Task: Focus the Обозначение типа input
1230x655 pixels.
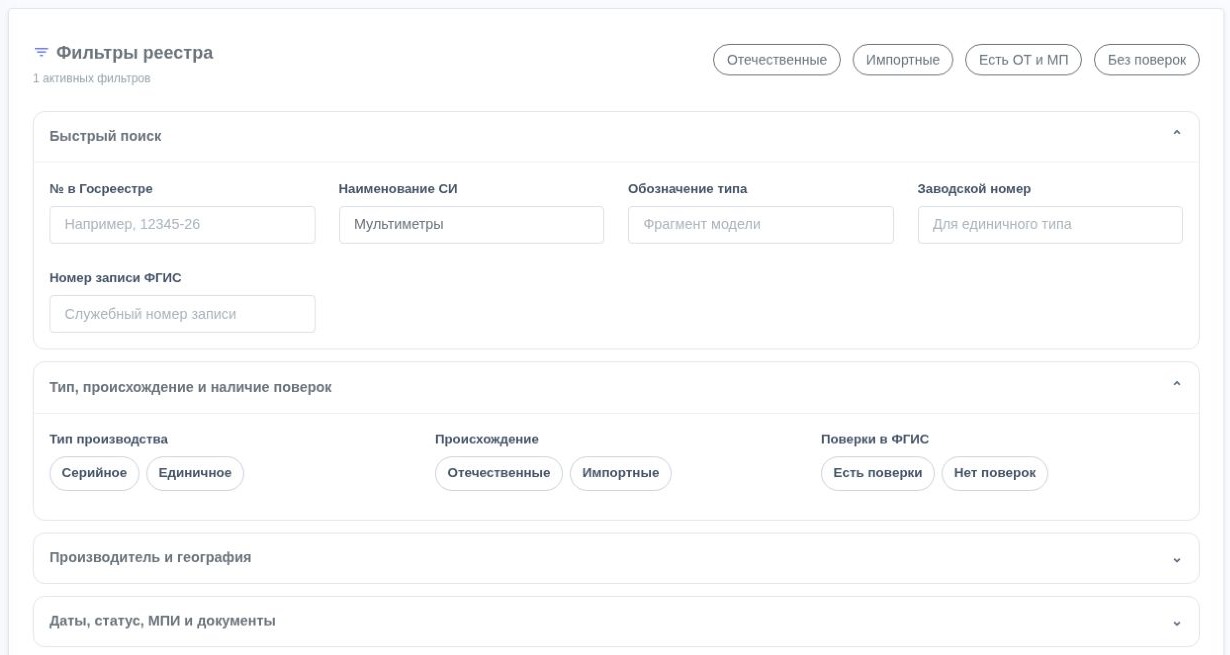Action: click(760, 225)
